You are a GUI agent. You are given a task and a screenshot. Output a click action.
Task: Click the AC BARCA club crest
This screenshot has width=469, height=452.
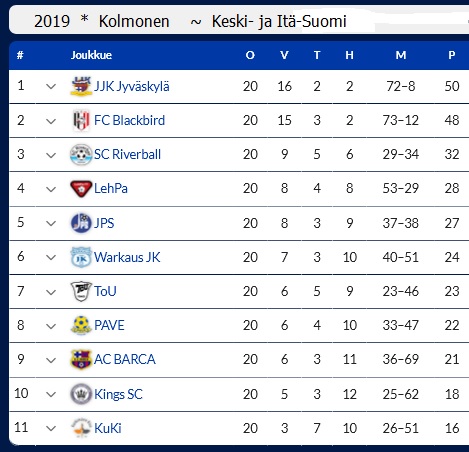tap(81, 359)
